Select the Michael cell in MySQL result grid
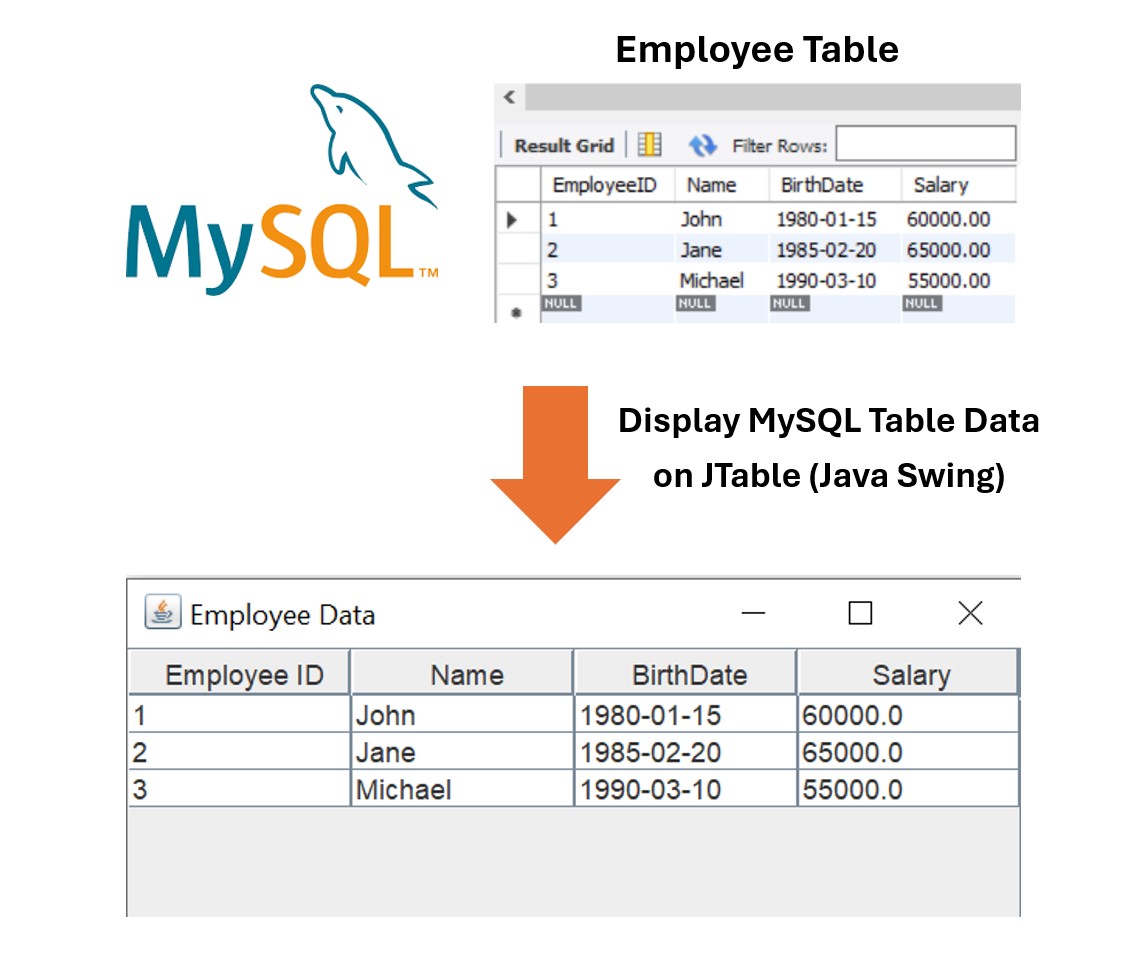Screen dimensions: 1123x974 pos(721,280)
